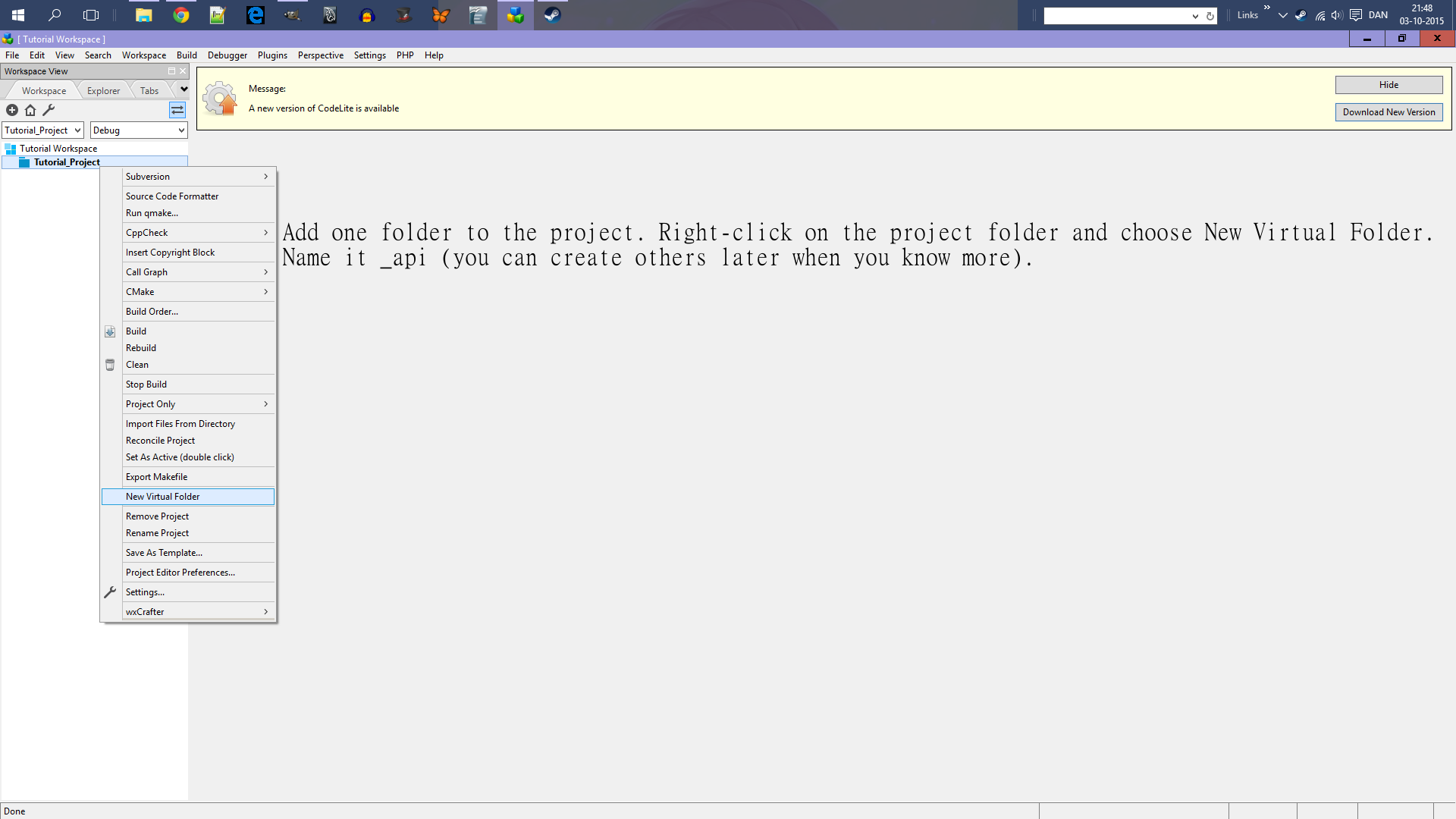Switch to the Tabs panel tab
The height and width of the screenshot is (819, 1456).
149,90
